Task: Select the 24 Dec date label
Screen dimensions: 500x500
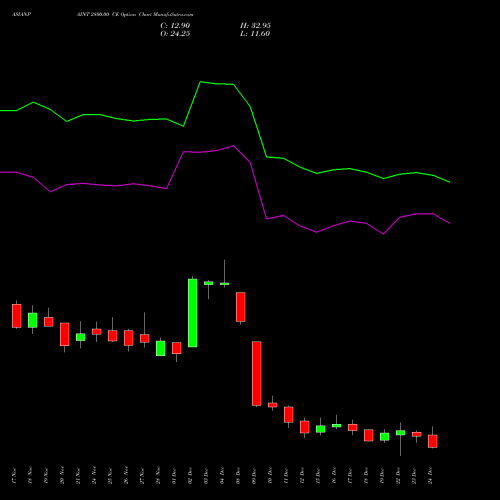Action: click(430, 476)
